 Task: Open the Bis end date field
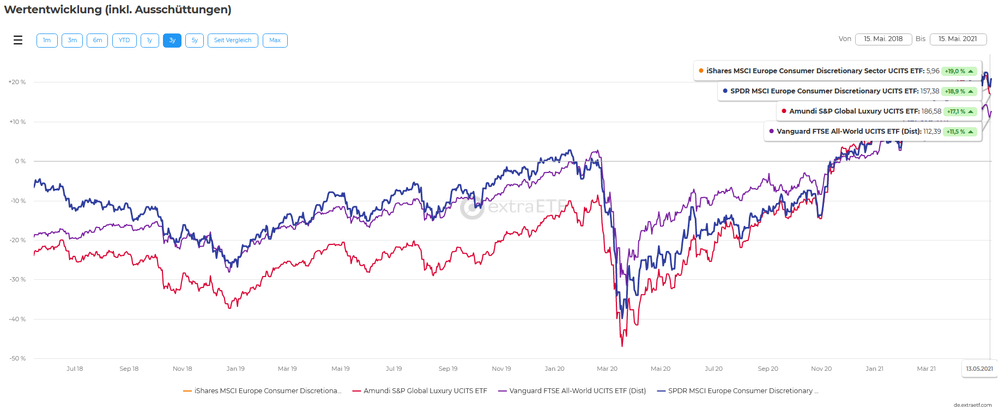click(x=958, y=39)
